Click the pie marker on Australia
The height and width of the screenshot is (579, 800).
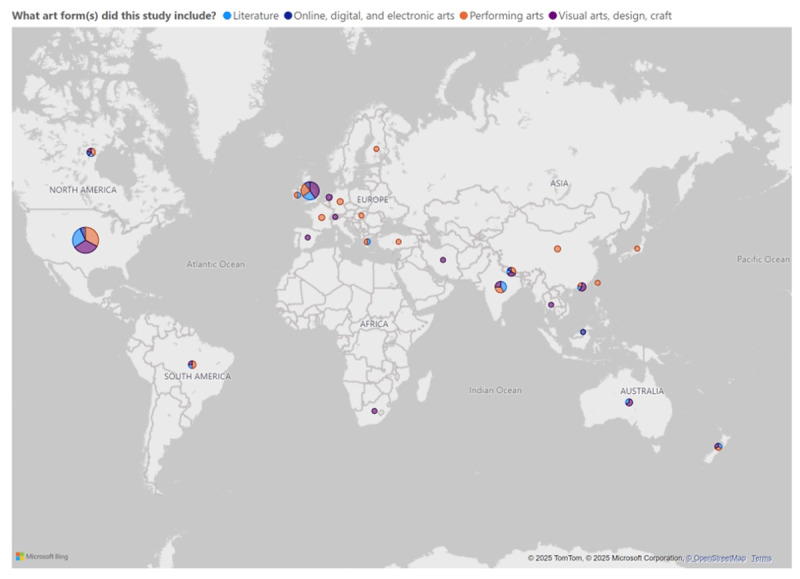[x=629, y=402]
